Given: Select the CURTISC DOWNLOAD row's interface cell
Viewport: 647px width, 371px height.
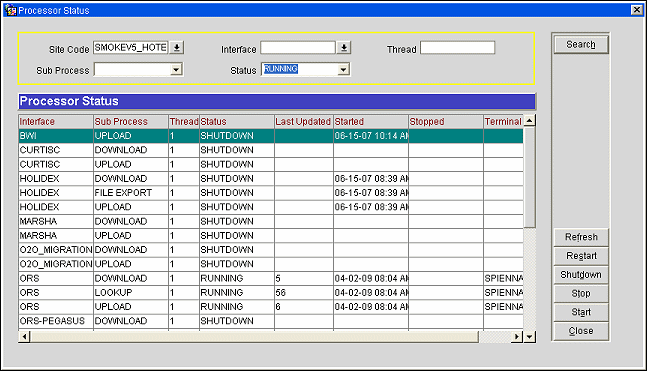Looking at the screenshot, I should [56, 150].
